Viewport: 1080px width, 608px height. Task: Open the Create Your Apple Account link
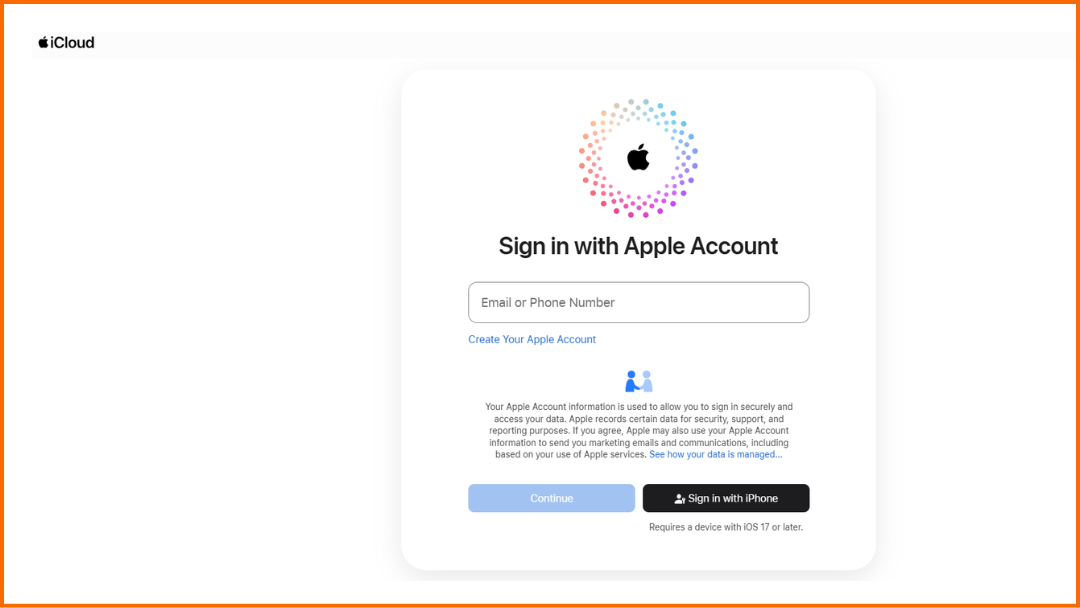[532, 339]
